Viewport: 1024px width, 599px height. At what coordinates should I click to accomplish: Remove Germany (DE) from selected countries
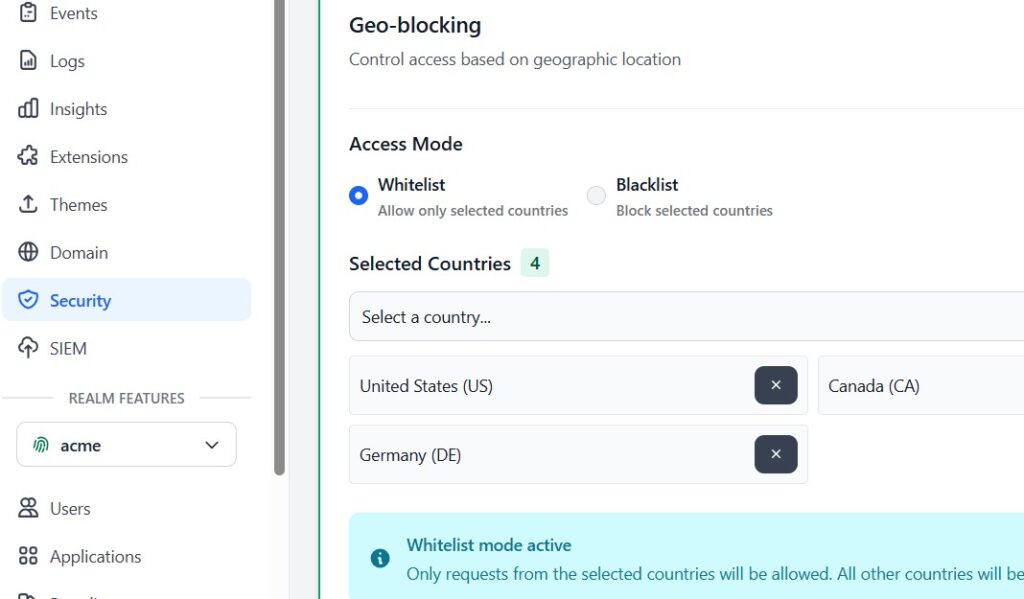point(776,454)
